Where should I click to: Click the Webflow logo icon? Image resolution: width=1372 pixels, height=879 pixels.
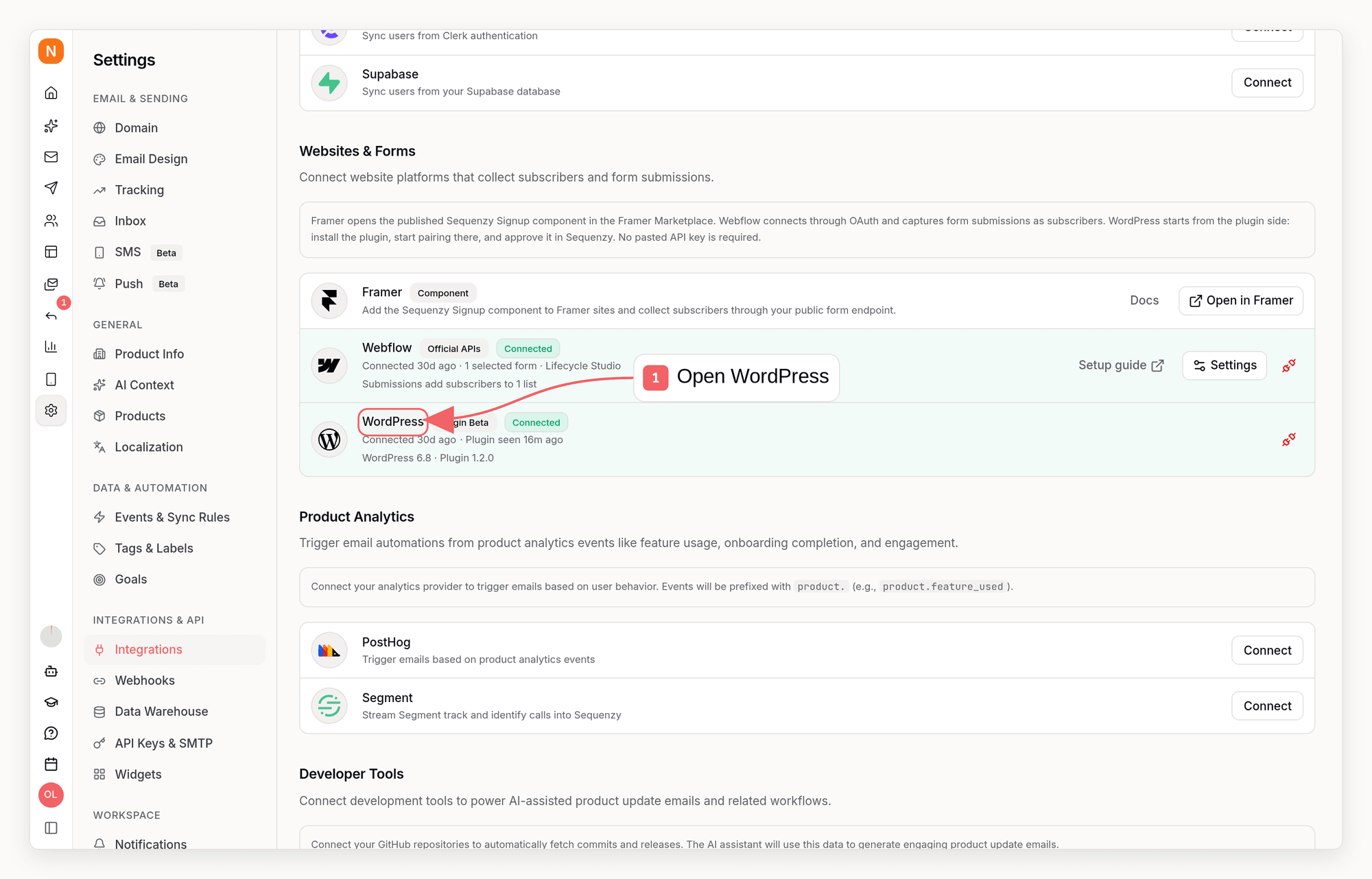pyautogui.click(x=329, y=365)
